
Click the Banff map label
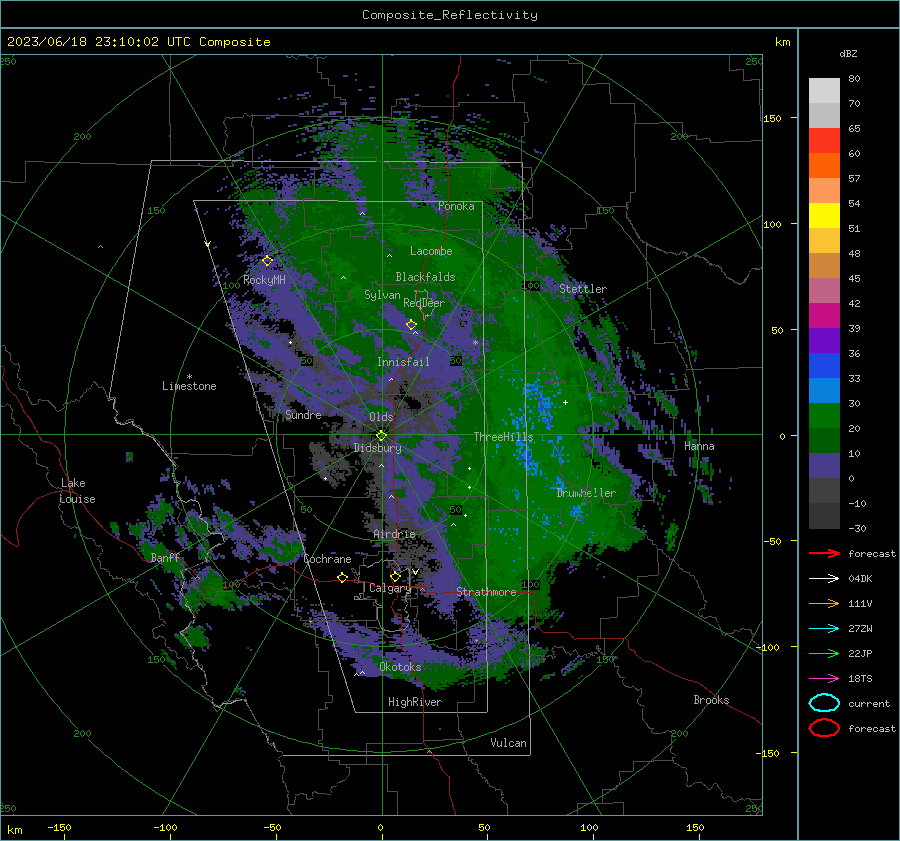[x=165, y=558]
